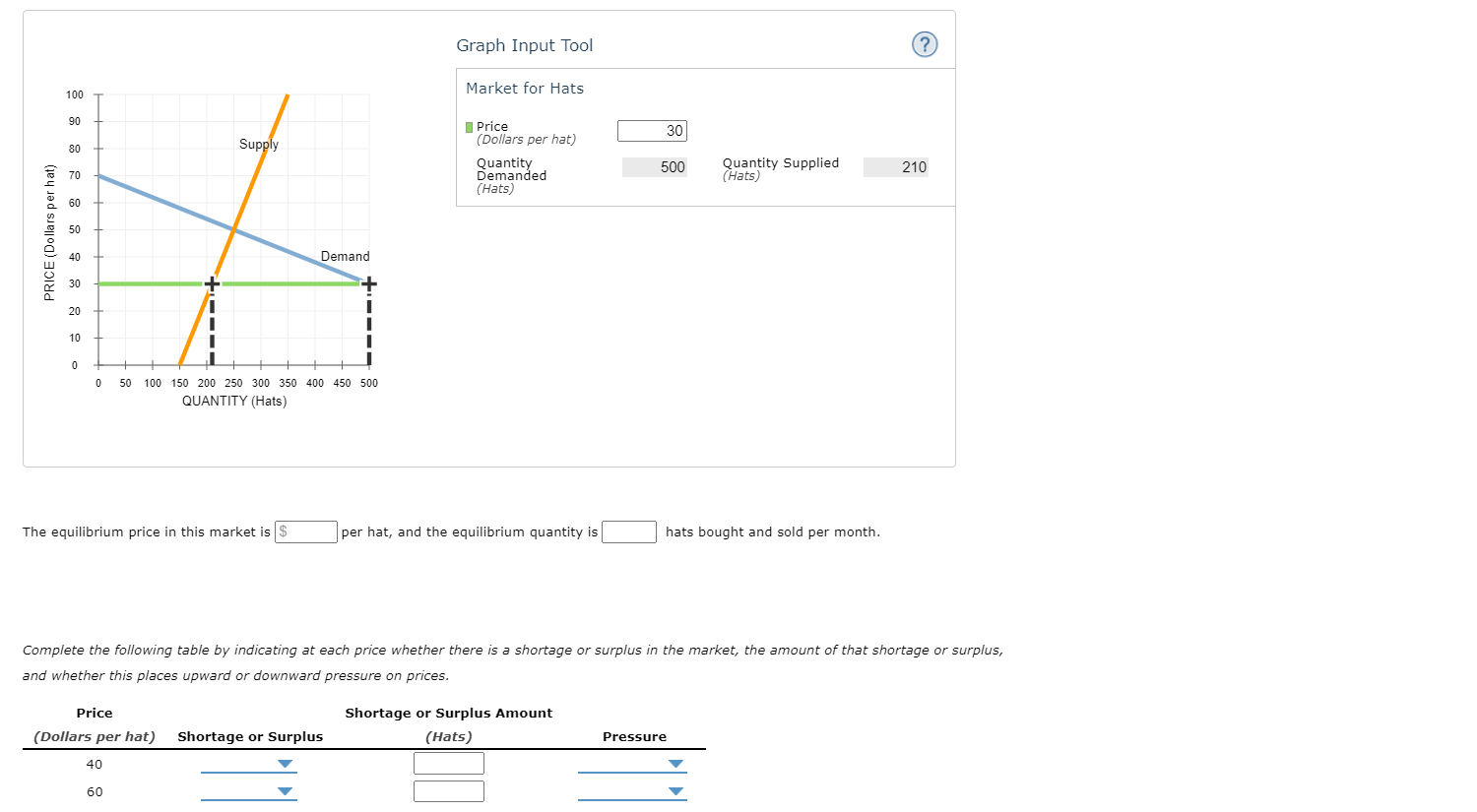Click the Graph Input Tool title bar
The height and width of the screenshot is (812, 1477).
[524, 45]
